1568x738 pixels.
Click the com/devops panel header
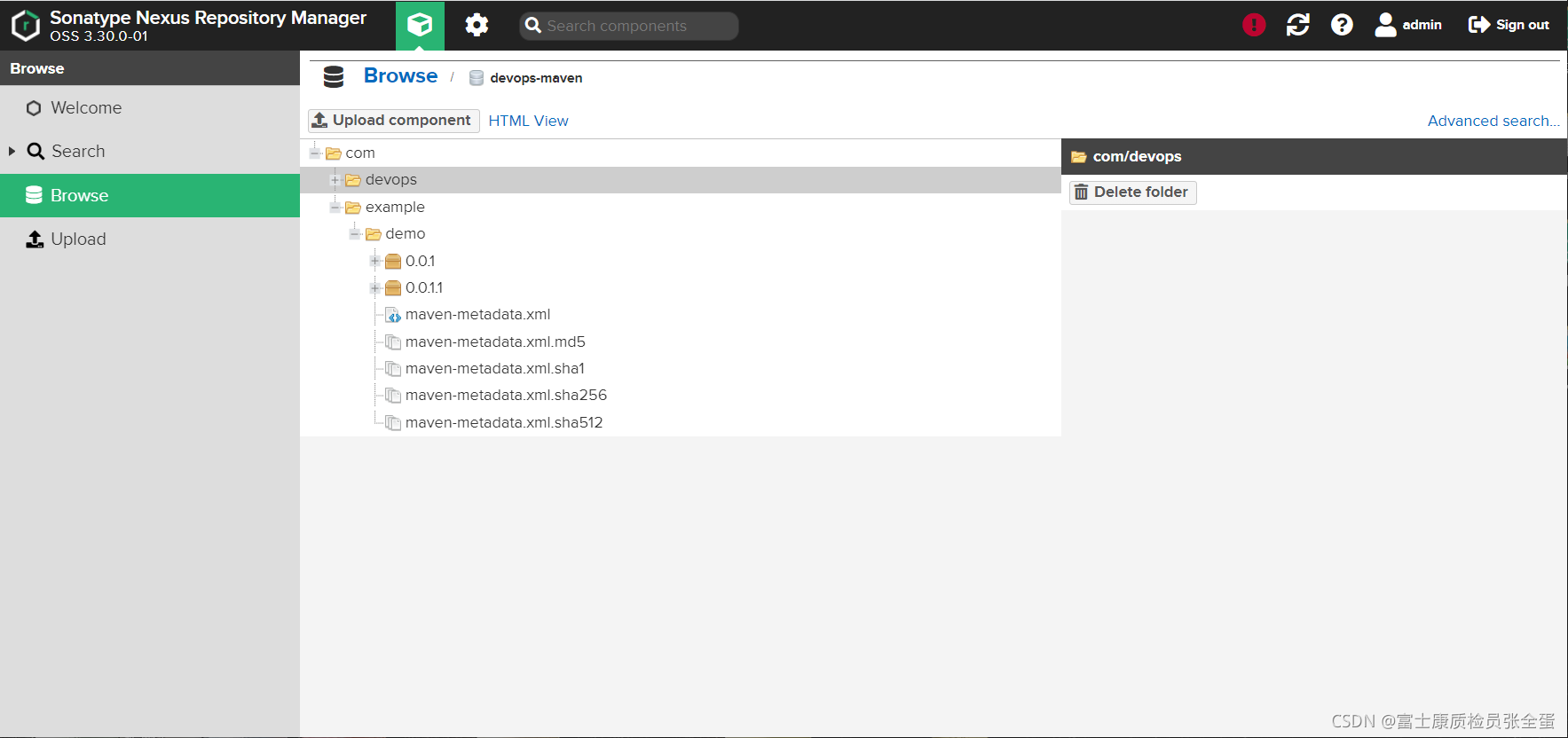(1314, 156)
